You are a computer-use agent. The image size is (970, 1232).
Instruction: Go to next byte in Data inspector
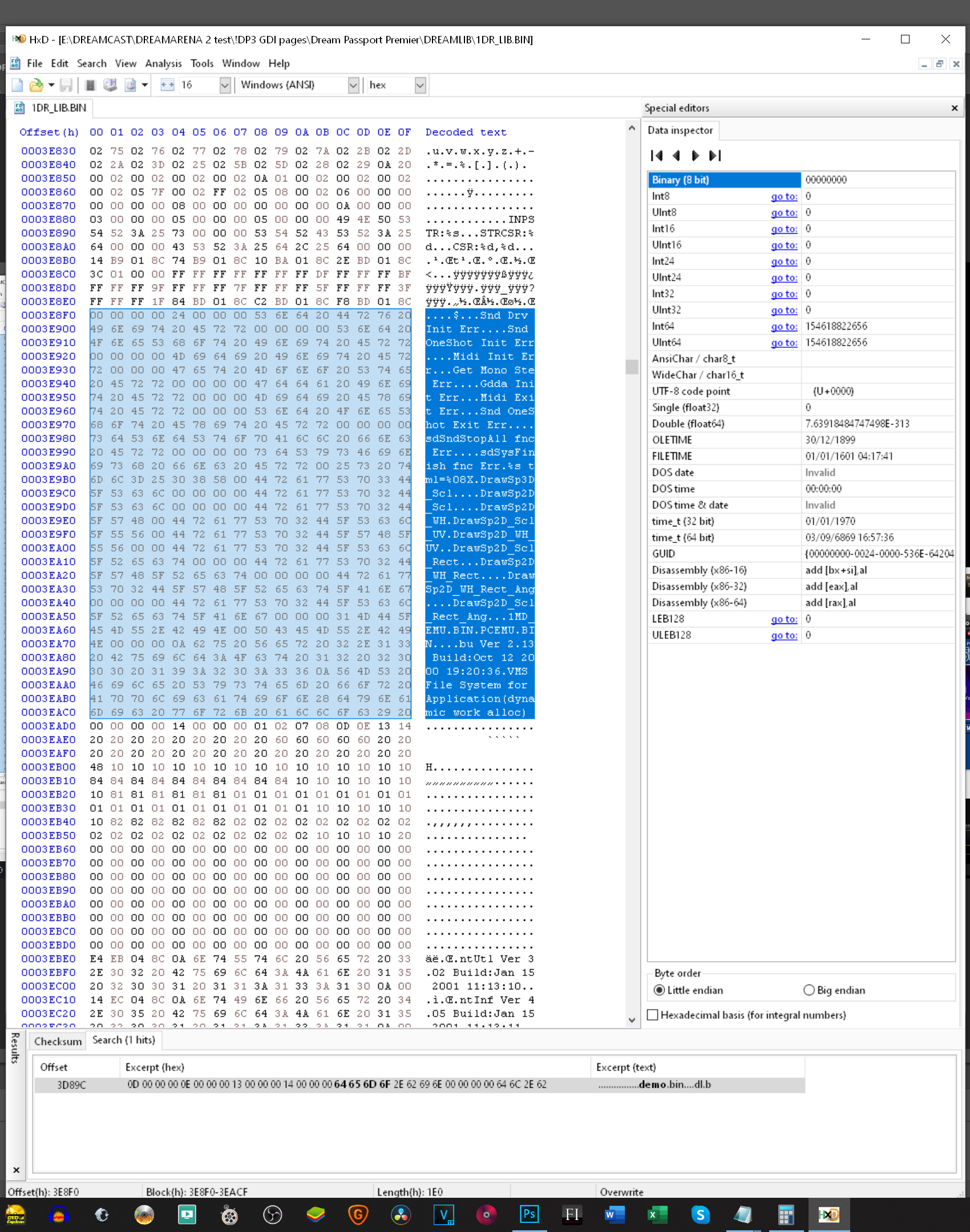pos(695,156)
